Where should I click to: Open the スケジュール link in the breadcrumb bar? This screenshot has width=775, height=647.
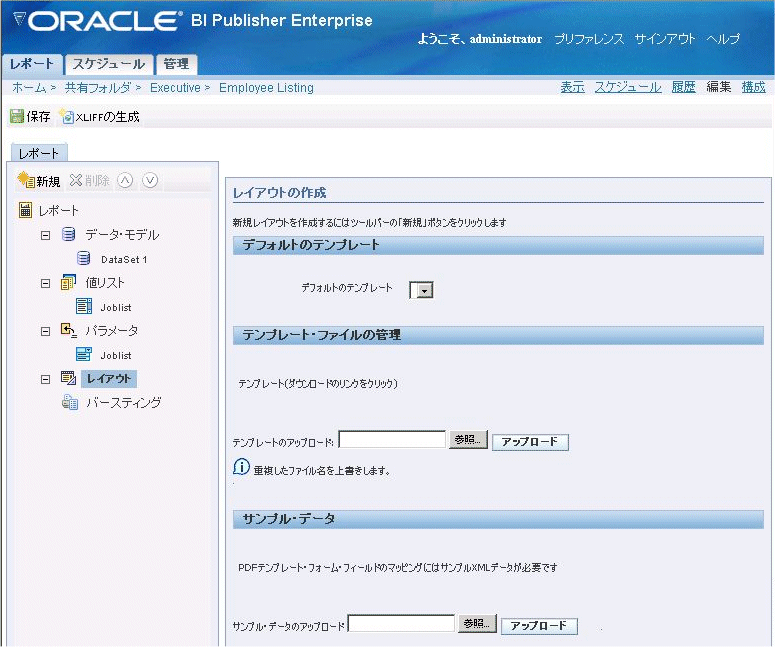click(628, 87)
